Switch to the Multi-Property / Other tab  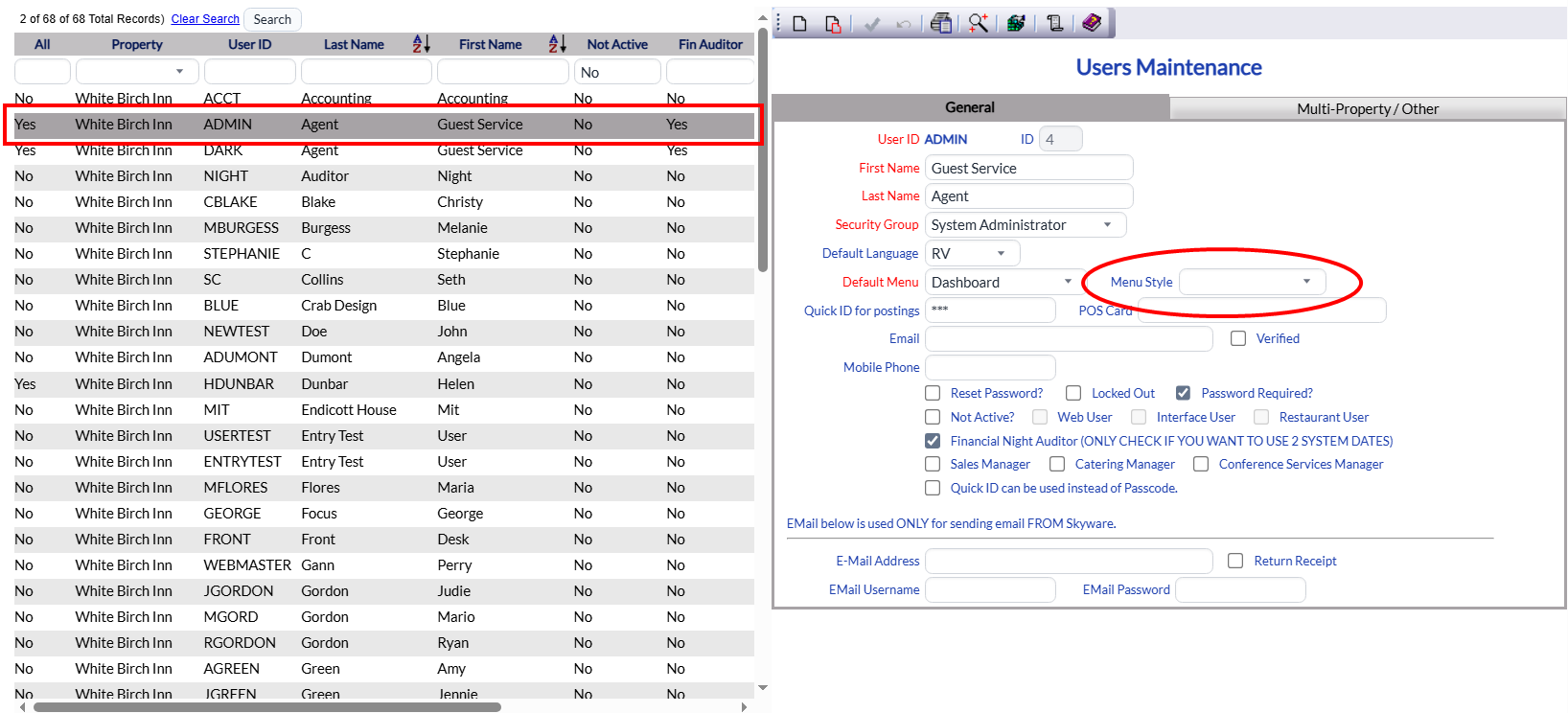(1367, 108)
